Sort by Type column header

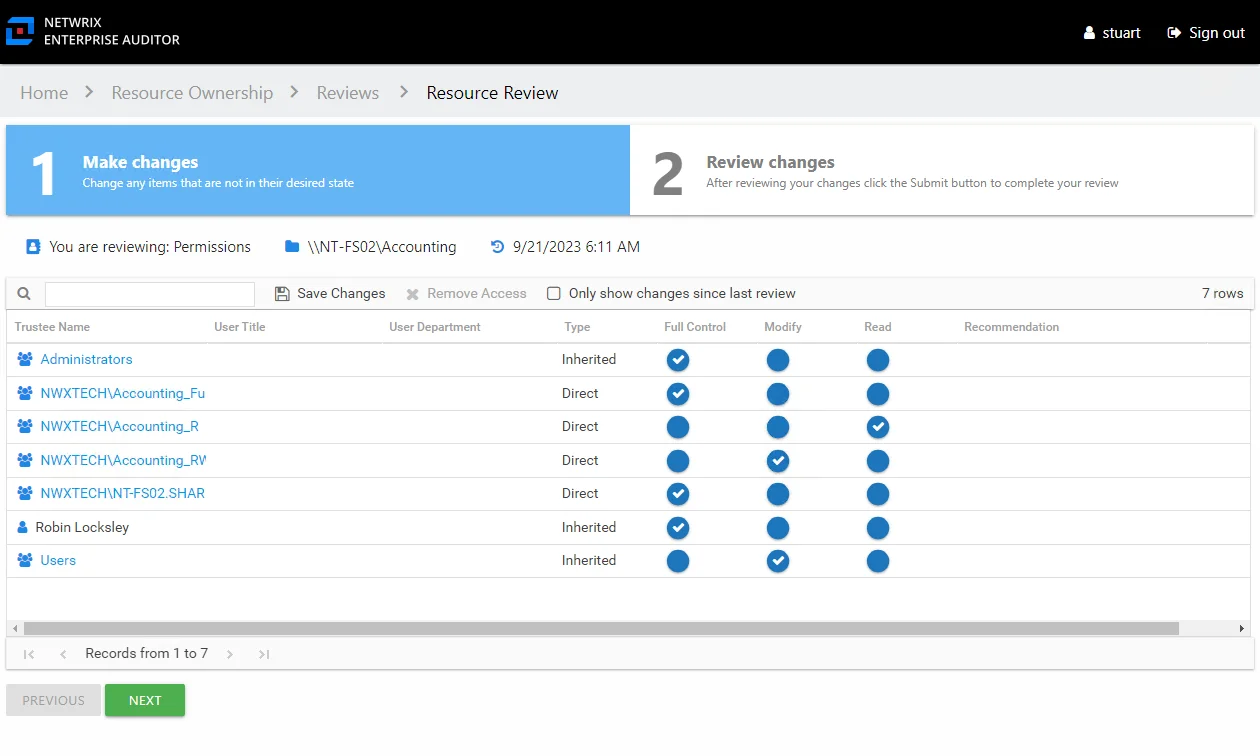[577, 327]
